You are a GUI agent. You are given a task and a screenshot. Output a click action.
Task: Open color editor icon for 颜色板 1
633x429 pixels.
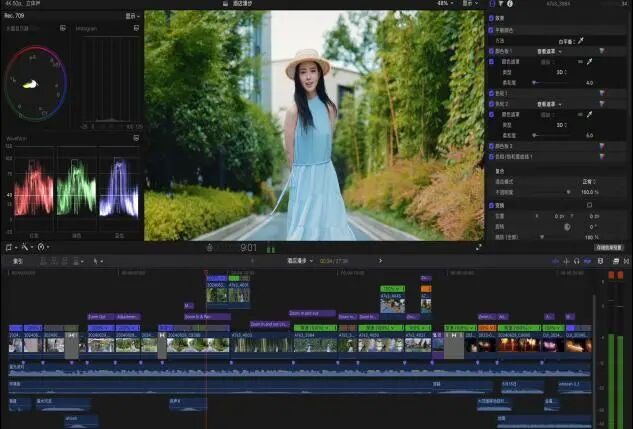[602, 51]
